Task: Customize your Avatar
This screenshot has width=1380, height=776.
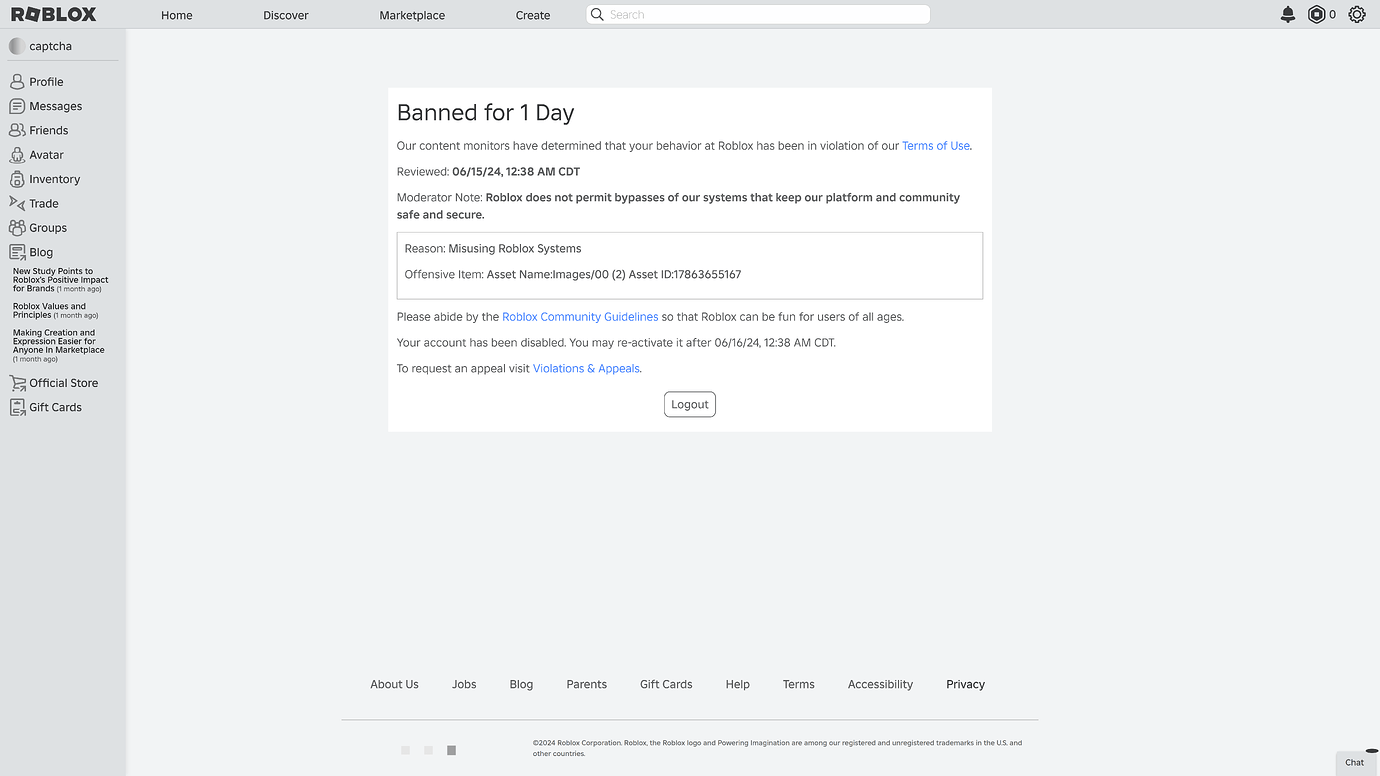Action: coord(44,154)
